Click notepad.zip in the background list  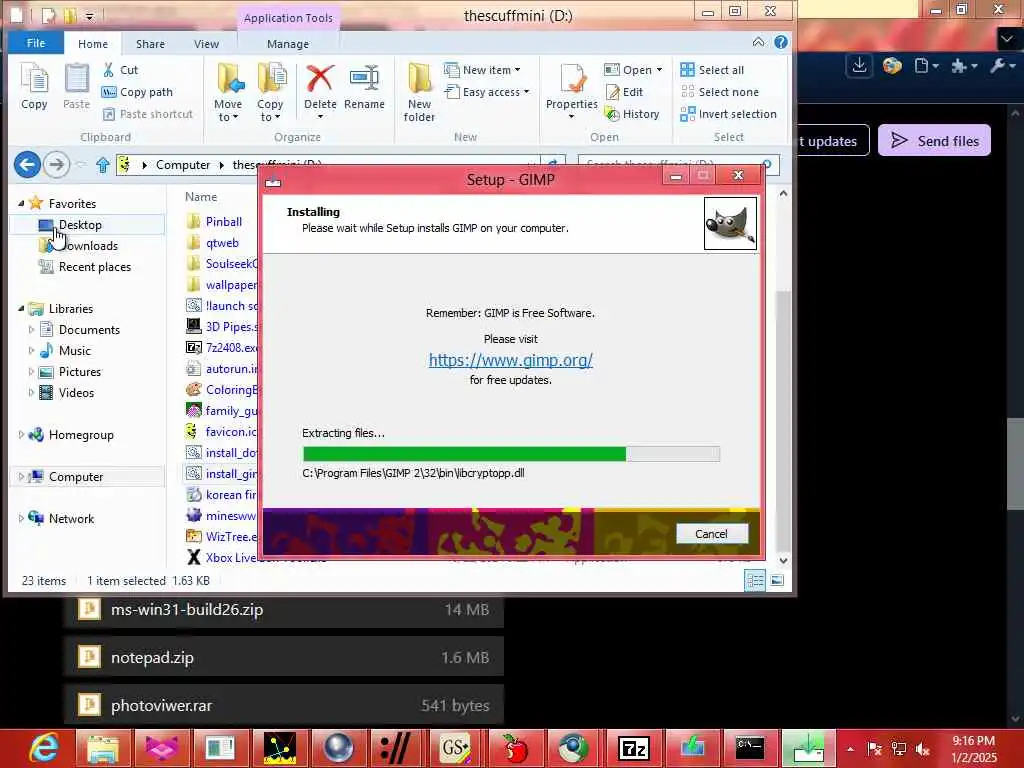click(284, 658)
